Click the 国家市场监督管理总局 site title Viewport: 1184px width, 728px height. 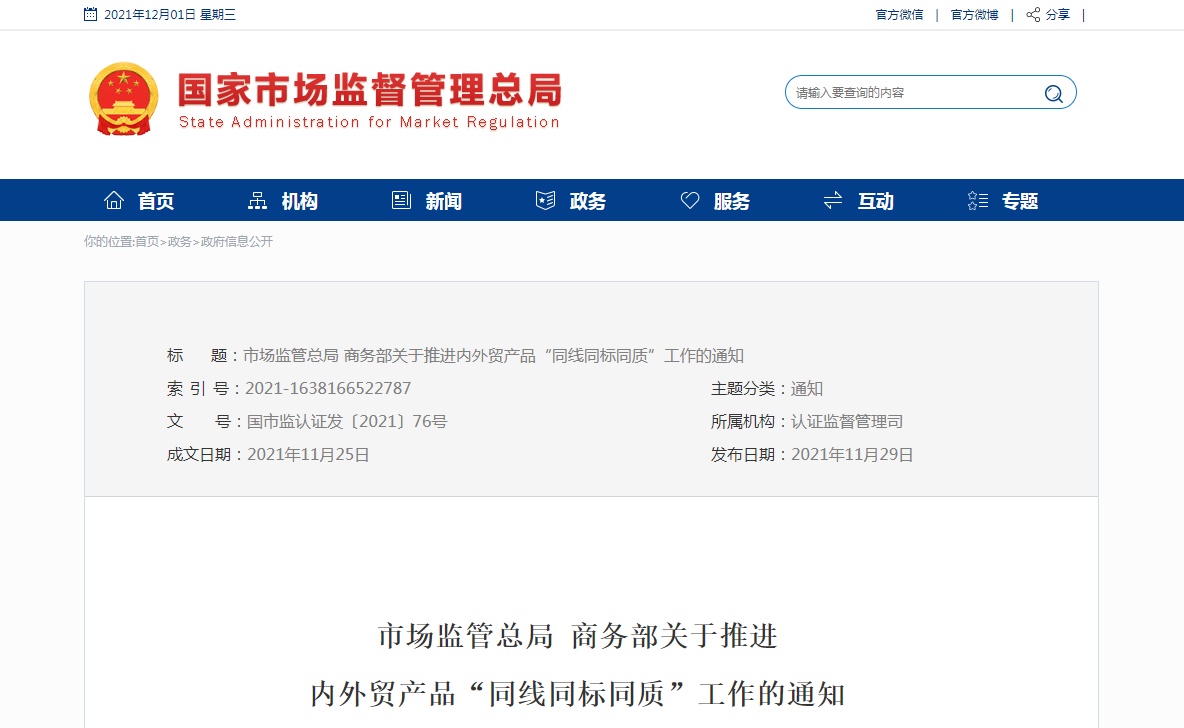(x=369, y=91)
